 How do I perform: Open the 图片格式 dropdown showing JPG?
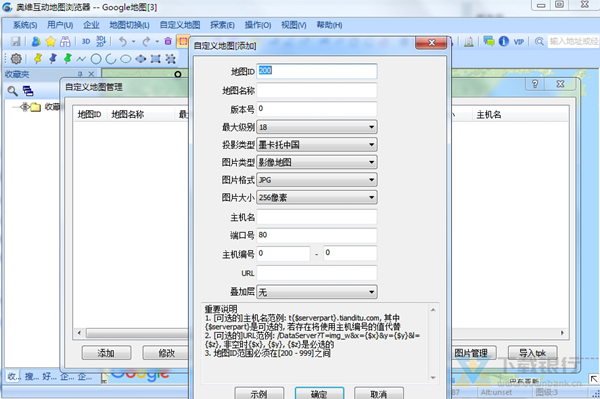point(317,180)
